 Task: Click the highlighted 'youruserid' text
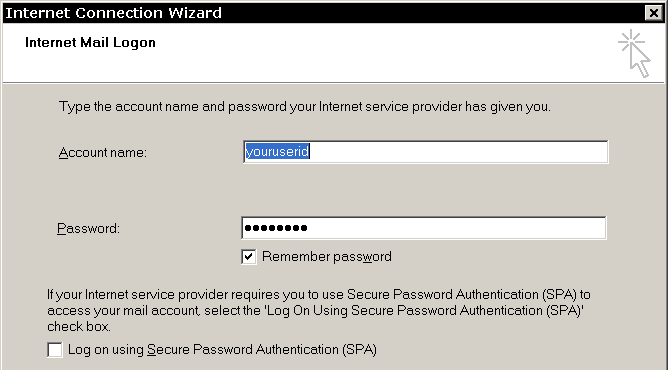[x=277, y=152]
